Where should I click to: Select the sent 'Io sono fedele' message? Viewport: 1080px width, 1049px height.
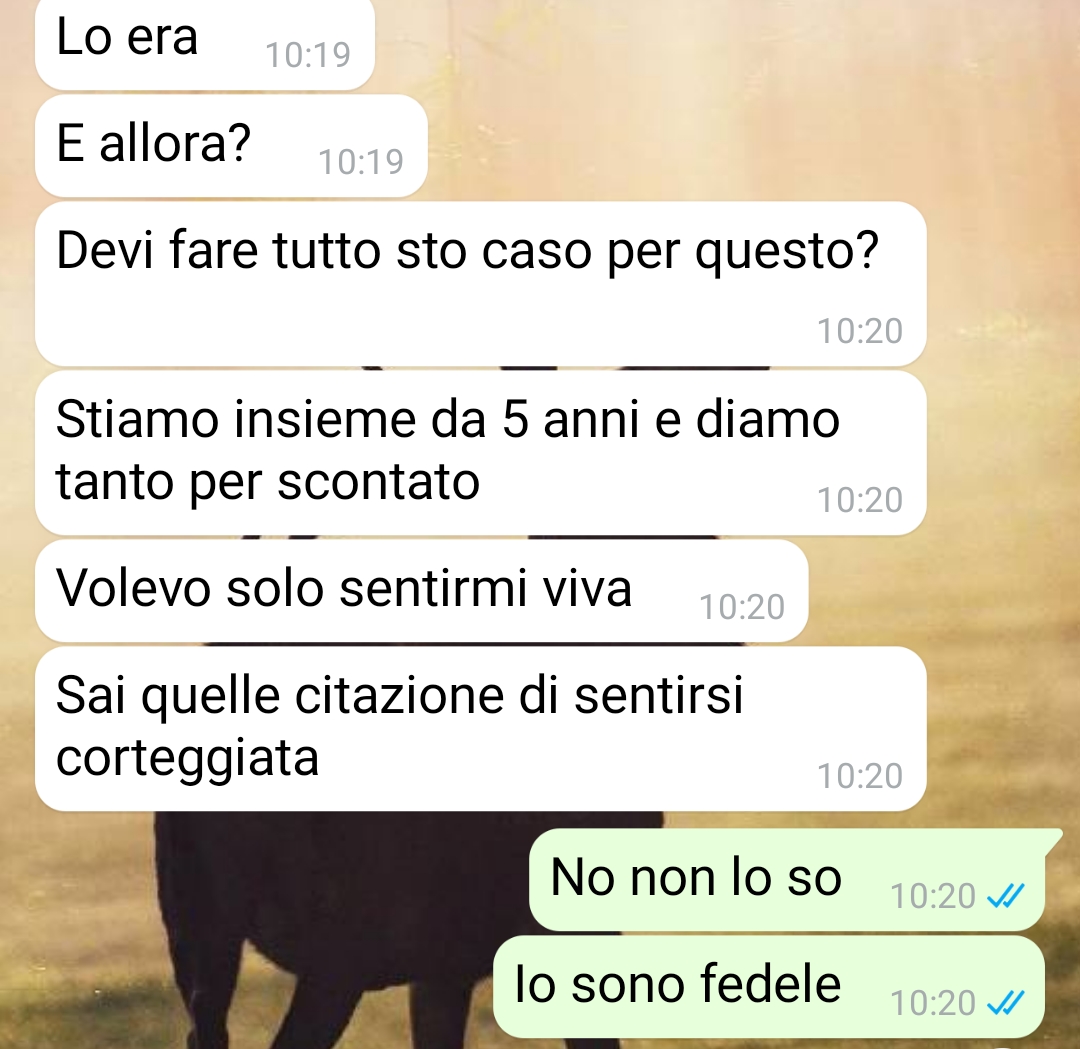pyautogui.click(x=769, y=986)
